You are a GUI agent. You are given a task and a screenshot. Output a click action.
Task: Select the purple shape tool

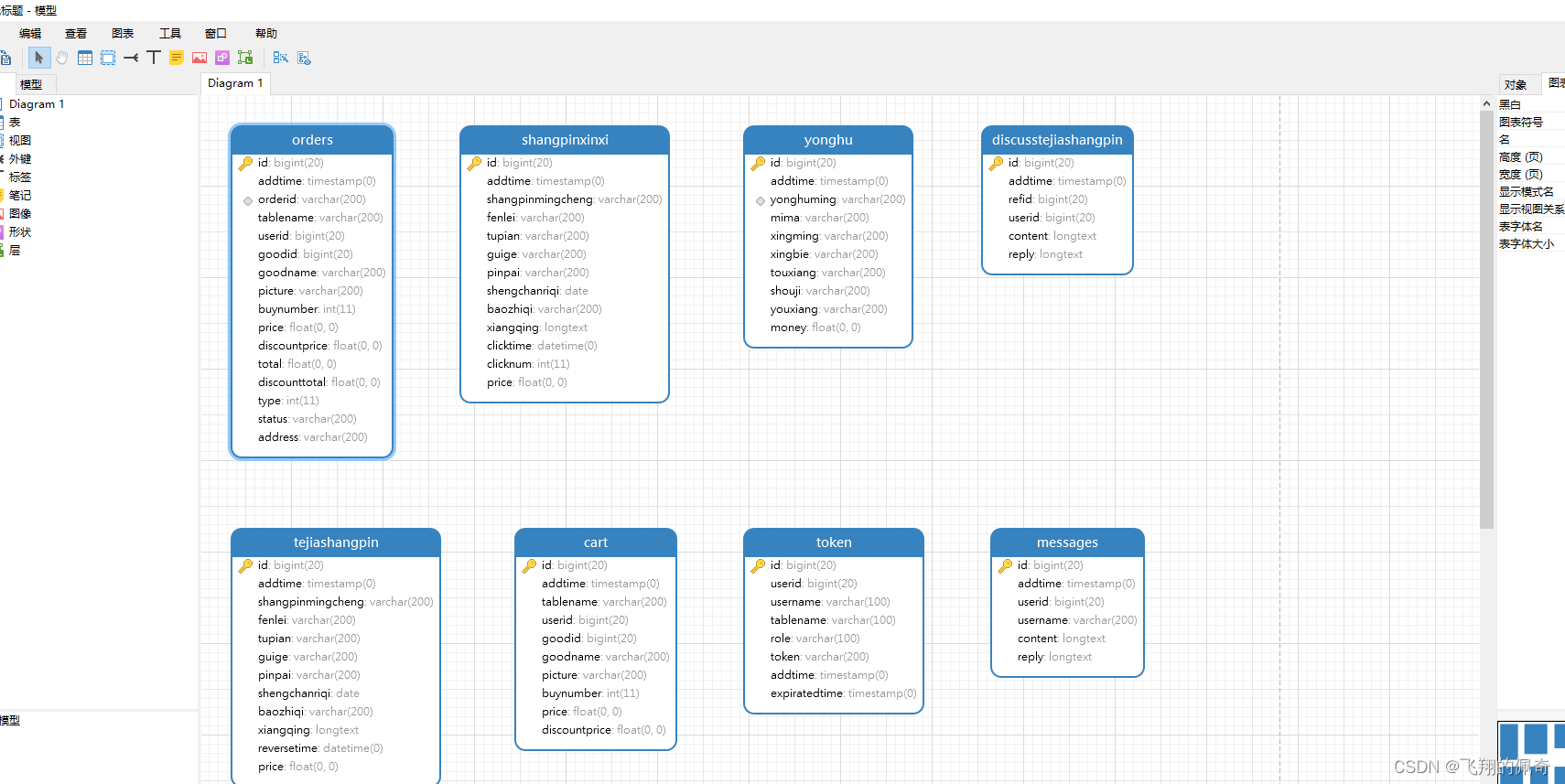pyautogui.click(x=222, y=58)
